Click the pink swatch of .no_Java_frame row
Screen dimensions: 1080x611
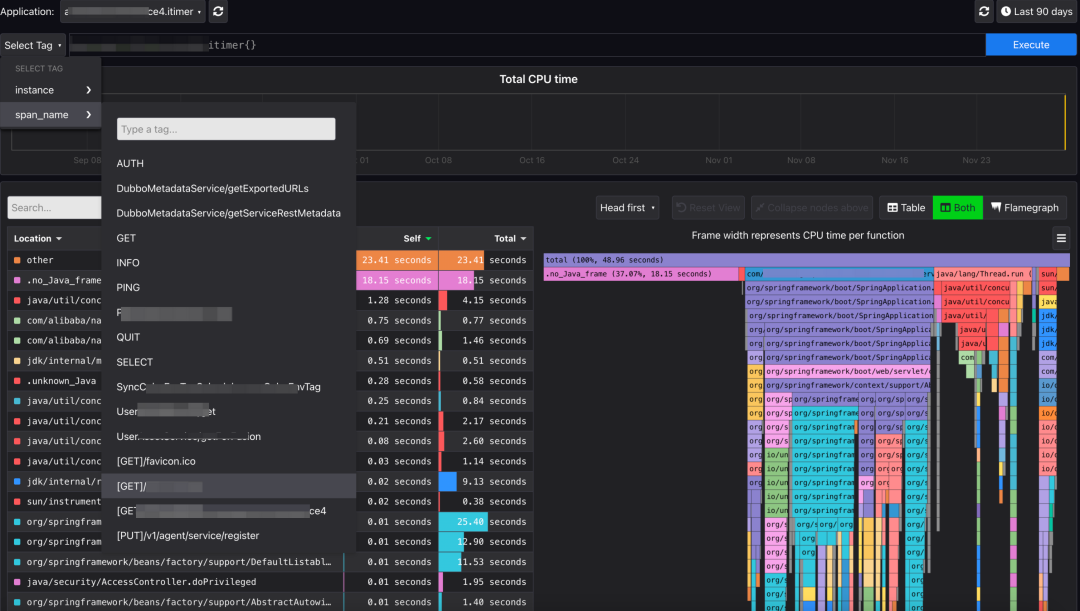click(x=17, y=280)
